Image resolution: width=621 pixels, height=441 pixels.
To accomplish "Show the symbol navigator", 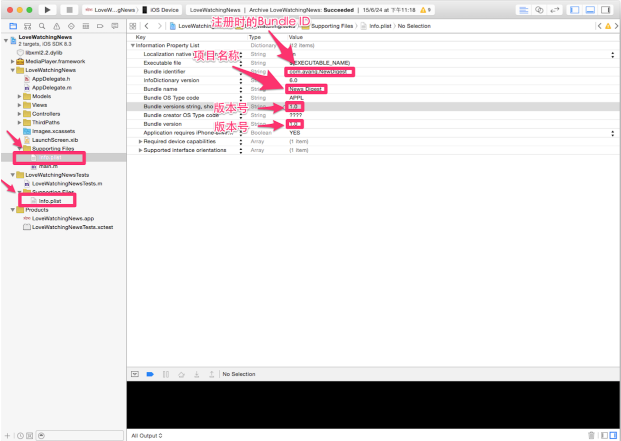I will [x=27, y=26].
